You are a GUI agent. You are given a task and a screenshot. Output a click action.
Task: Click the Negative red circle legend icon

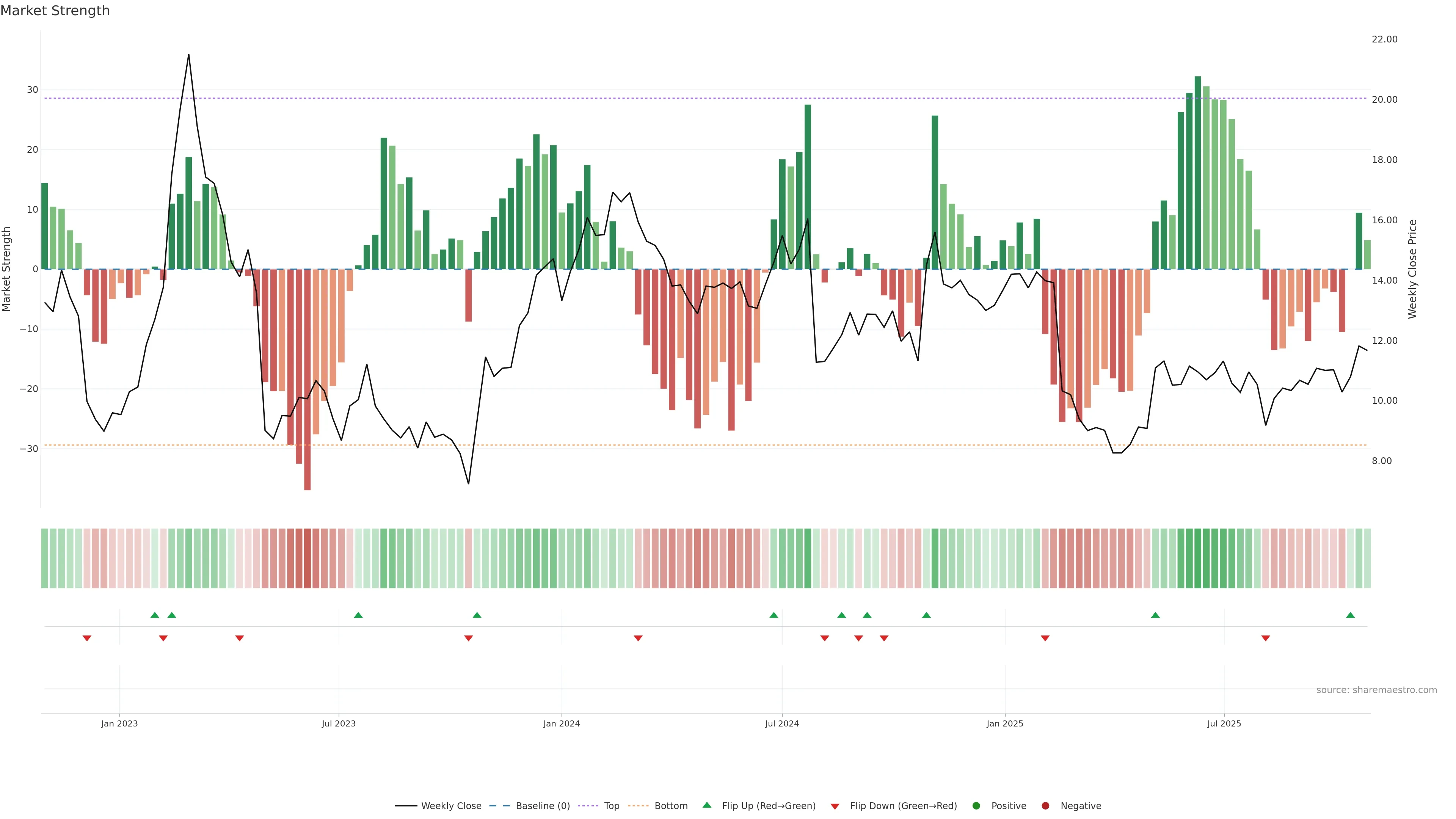point(1045,805)
